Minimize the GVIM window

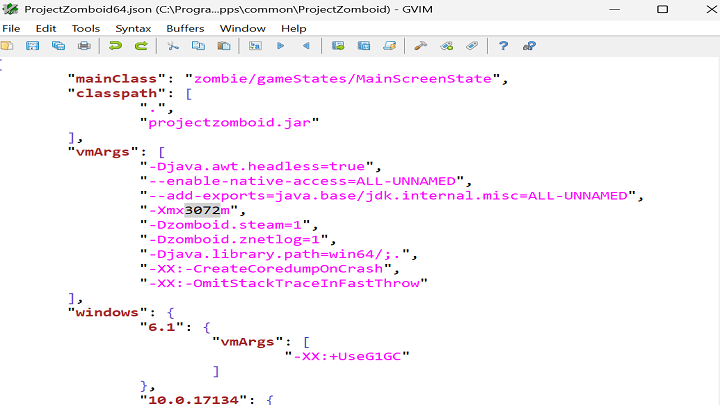pyautogui.click(x=614, y=9)
